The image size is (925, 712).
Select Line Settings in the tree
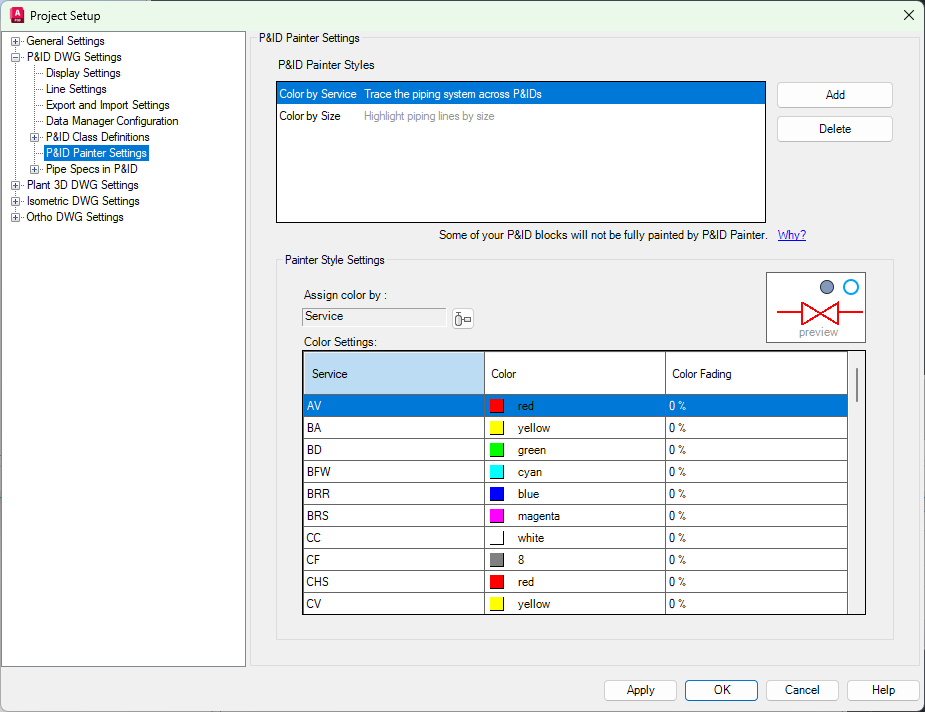[x=76, y=89]
